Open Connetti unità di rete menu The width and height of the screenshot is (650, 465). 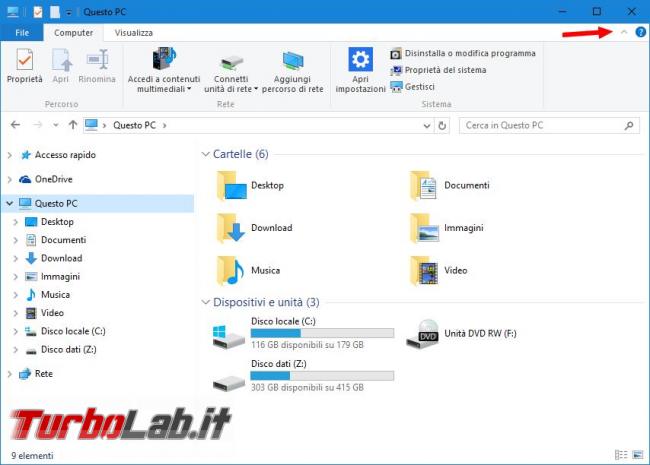(231, 75)
